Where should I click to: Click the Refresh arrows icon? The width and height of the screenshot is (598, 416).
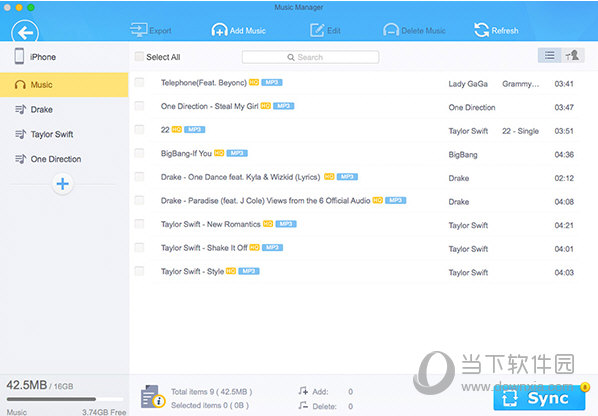(x=481, y=30)
